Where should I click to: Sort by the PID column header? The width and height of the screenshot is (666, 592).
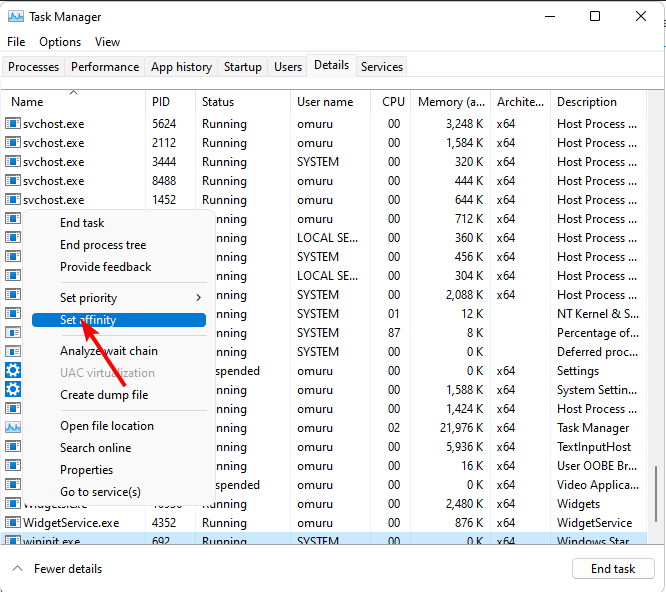click(170, 102)
